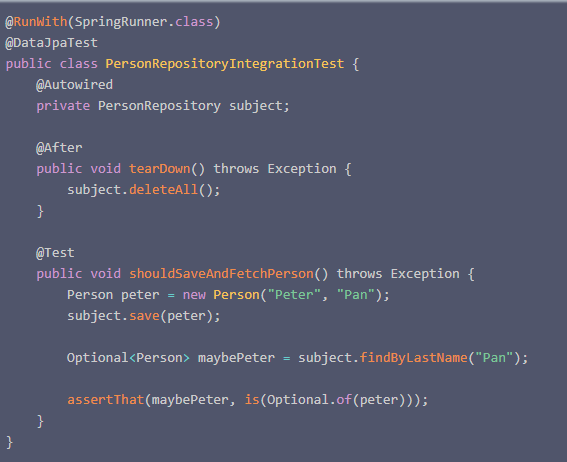The width and height of the screenshot is (567, 462).
Task: Click the PersonRepository field type
Action: click(159, 106)
